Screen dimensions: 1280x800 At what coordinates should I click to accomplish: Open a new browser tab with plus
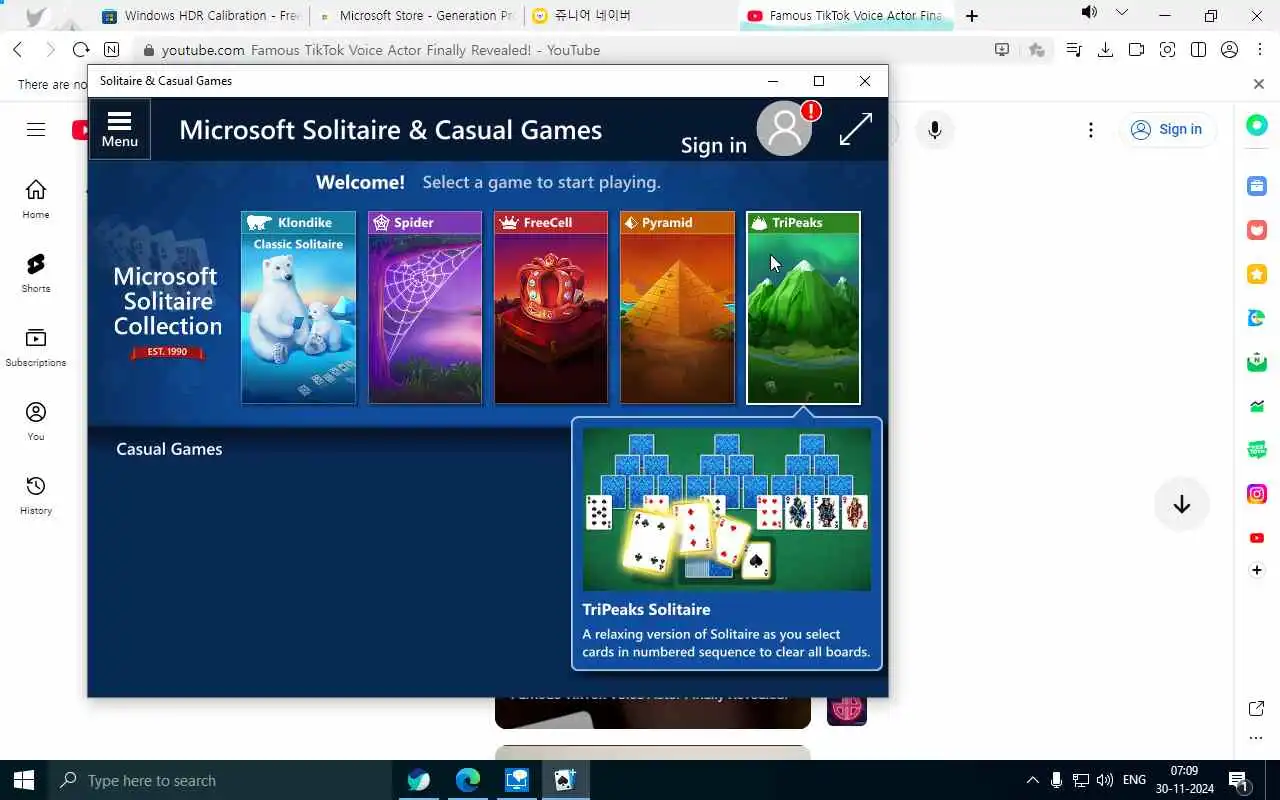[x=971, y=16]
